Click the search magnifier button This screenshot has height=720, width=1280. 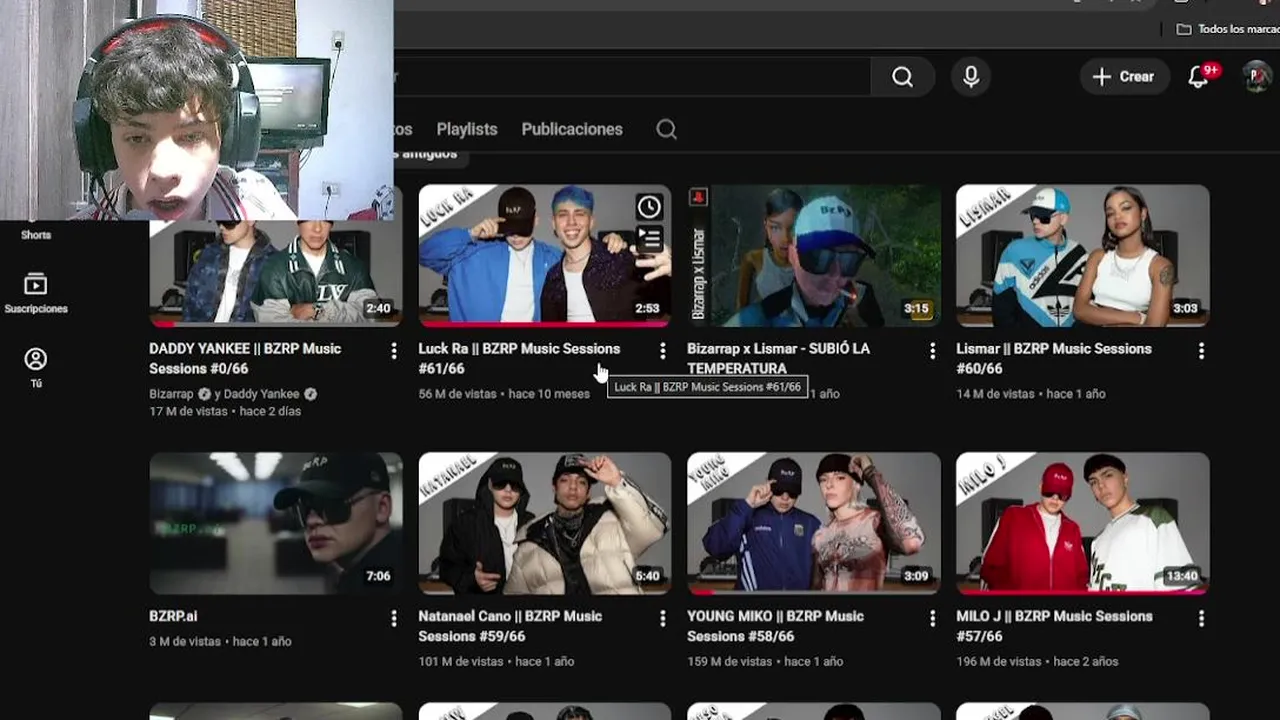coord(902,77)
